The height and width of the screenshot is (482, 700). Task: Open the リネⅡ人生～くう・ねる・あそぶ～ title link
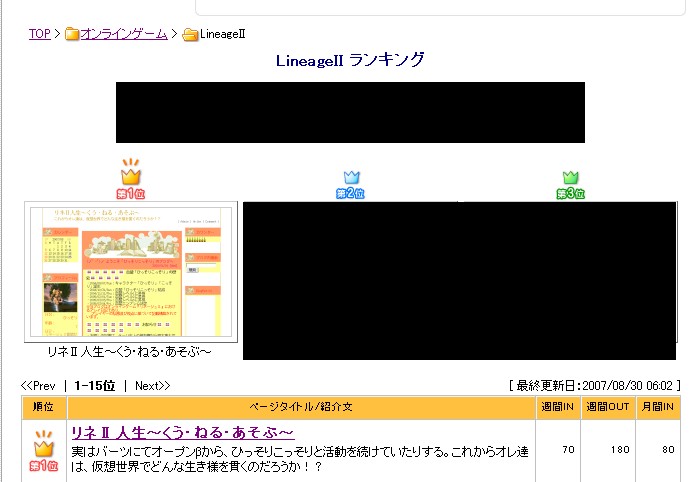coord(183,432)
